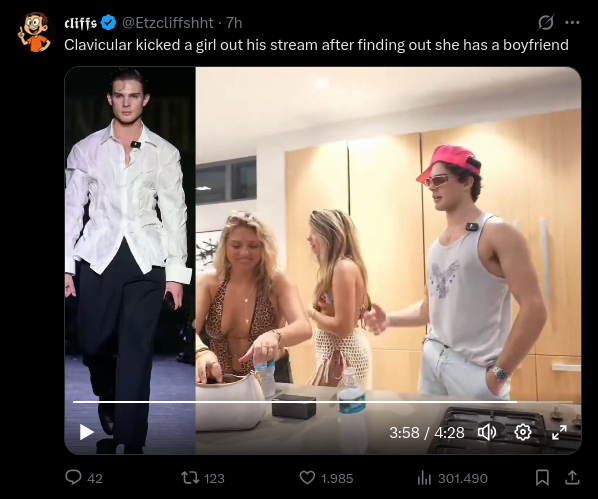Viewport: 598px width, 499px height.
Task: Click the 3:58 / 4:28 time display
Action: pyautogui.click(x=427, y=433)
